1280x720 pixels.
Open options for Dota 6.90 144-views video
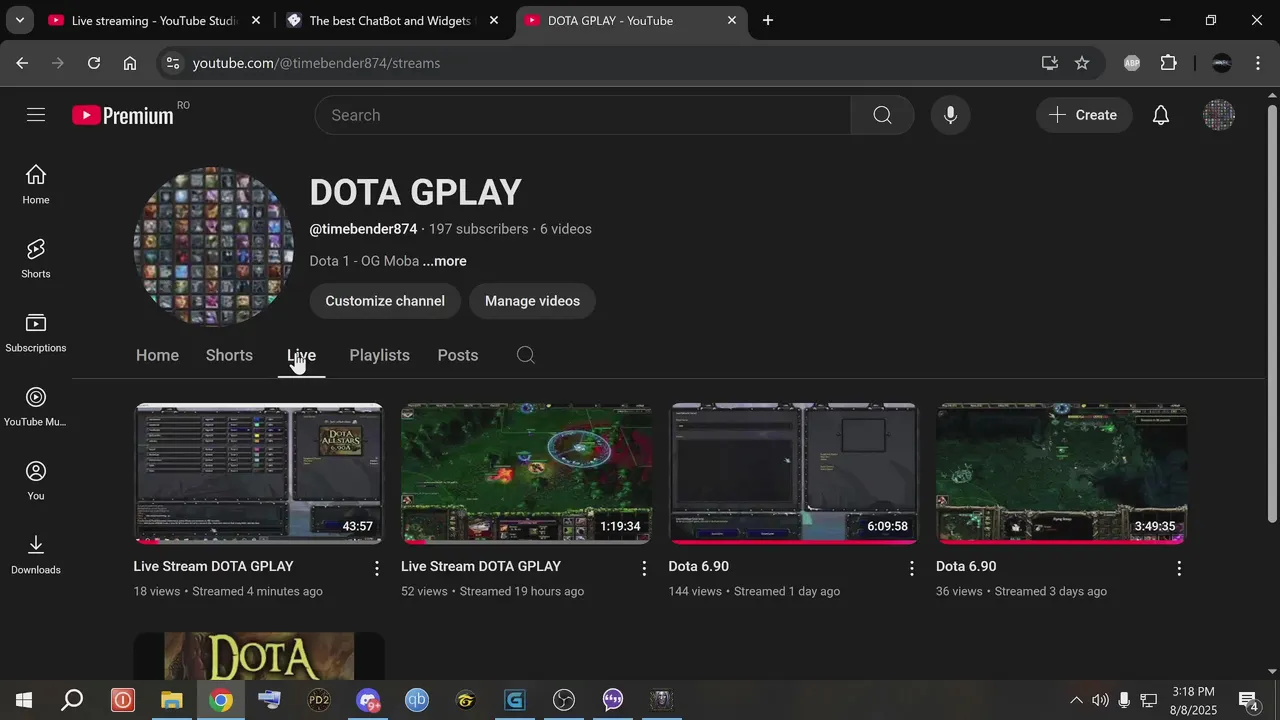[911, 568]
